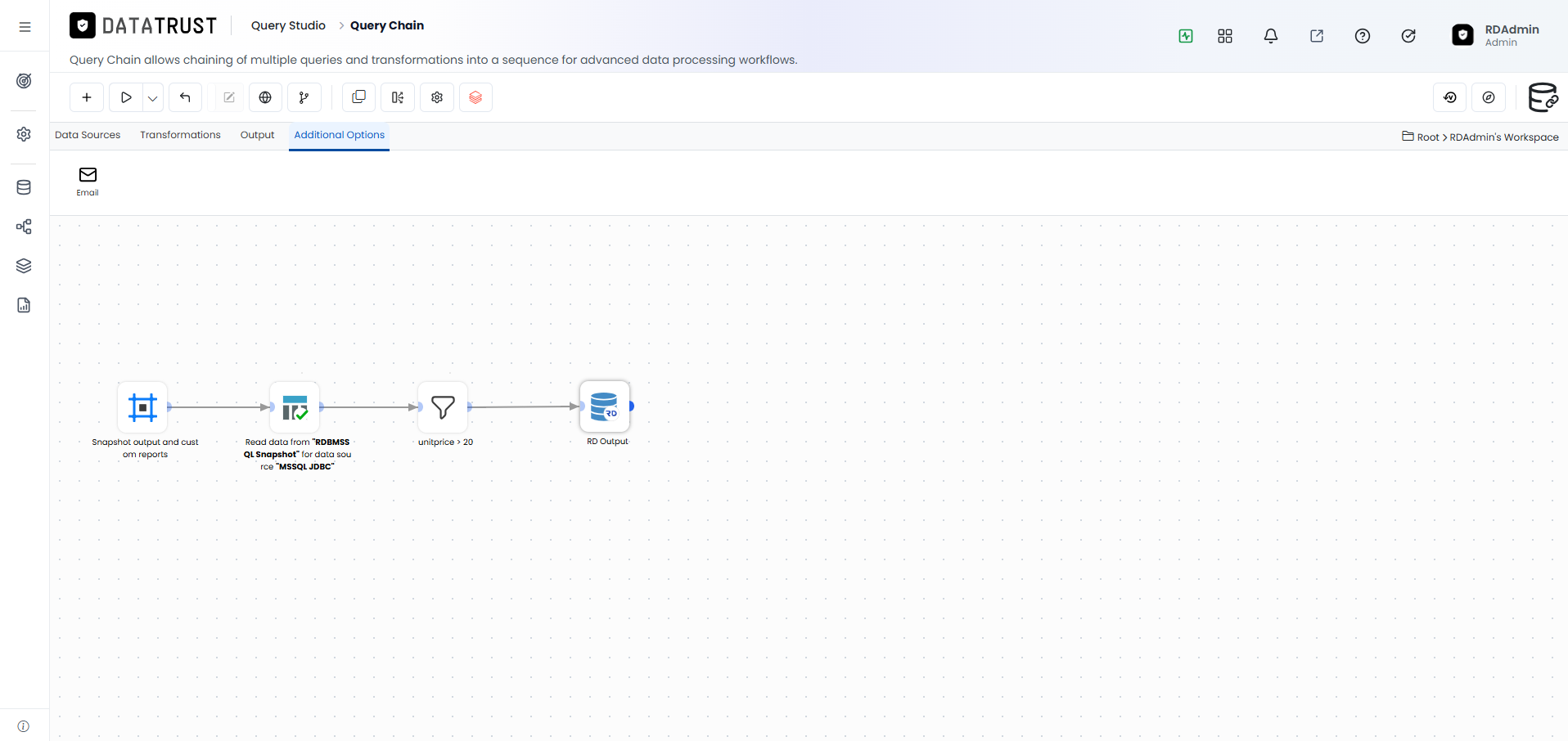Click the 'RD Output' label
Screen dimensions: 1568x741
point(607,442)
